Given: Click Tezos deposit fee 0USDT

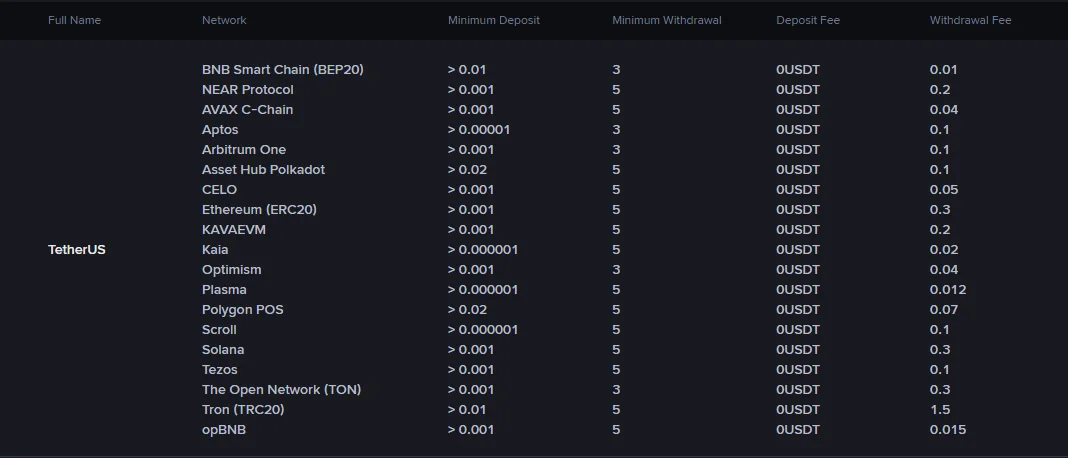Looking at the screenshot, I should (x=798, y=369).
